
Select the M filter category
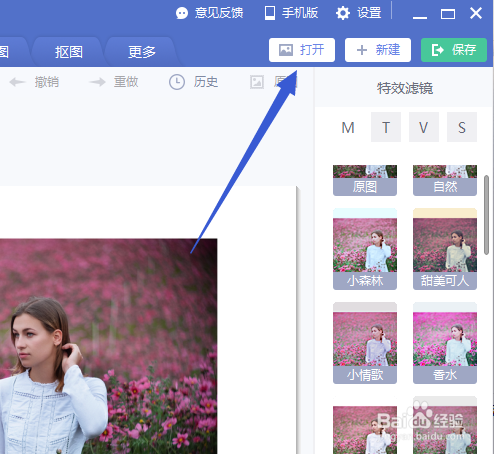click(348, 127)
